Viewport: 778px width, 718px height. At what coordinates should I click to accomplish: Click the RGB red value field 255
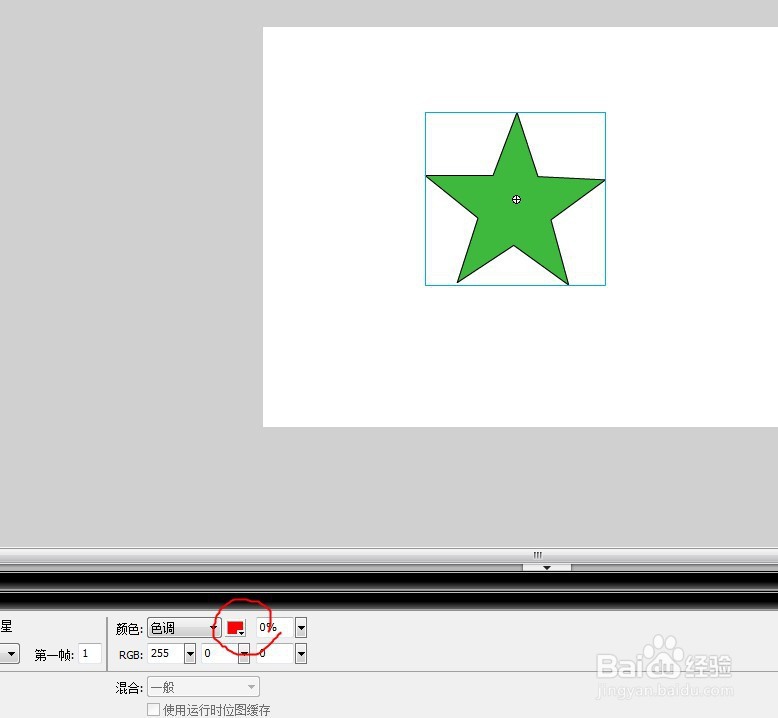(x=165, y=653)
